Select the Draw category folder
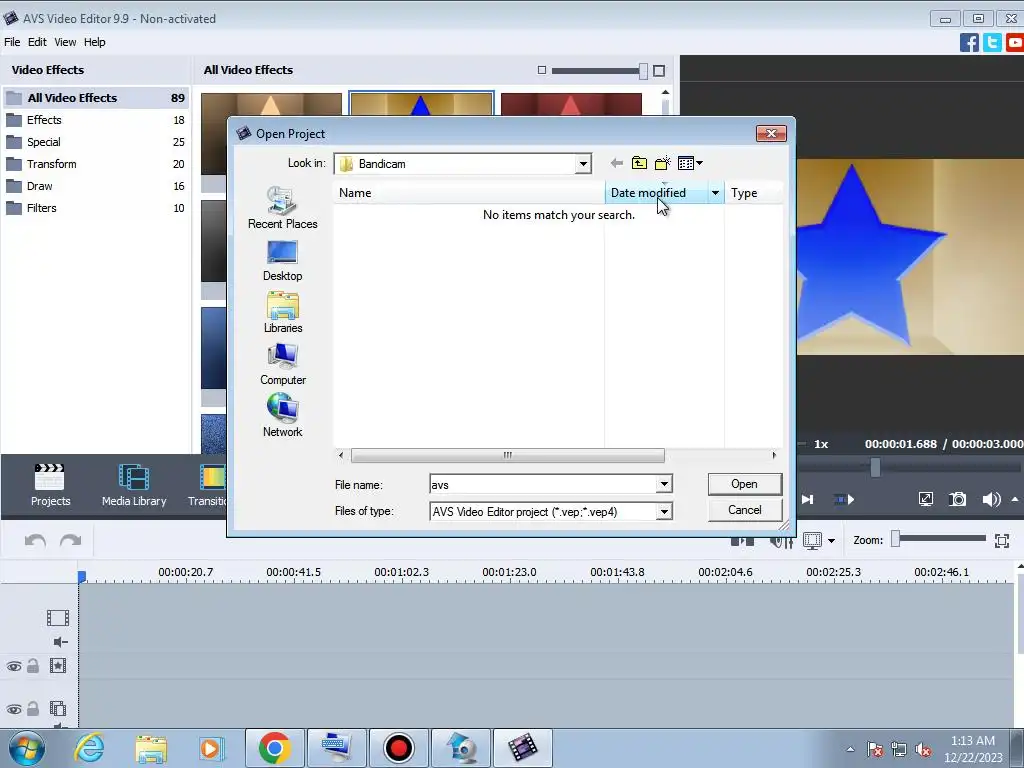Screen dimensions: 1024x768 95,186
